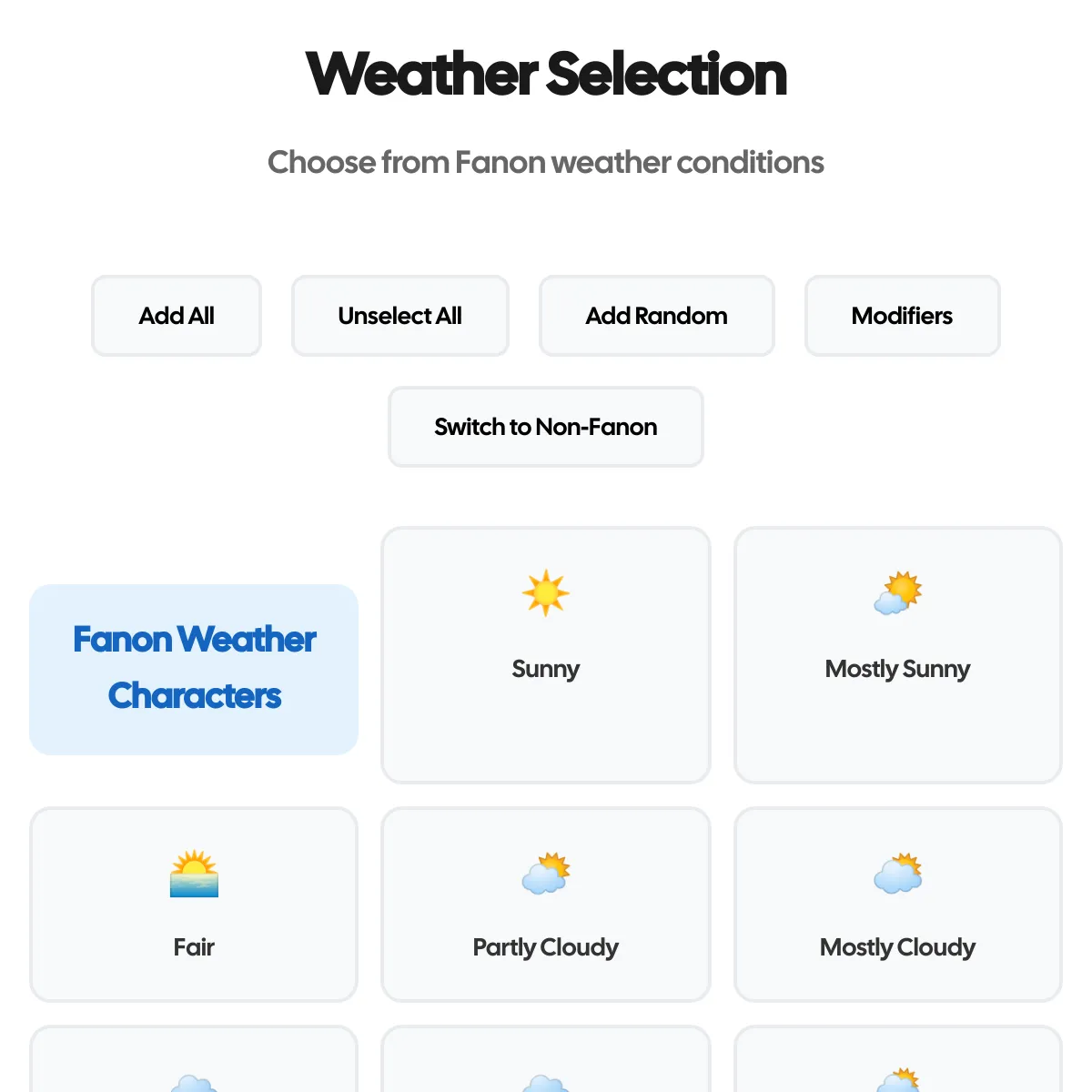Click the Fair sunrise icon

point(194,874)
